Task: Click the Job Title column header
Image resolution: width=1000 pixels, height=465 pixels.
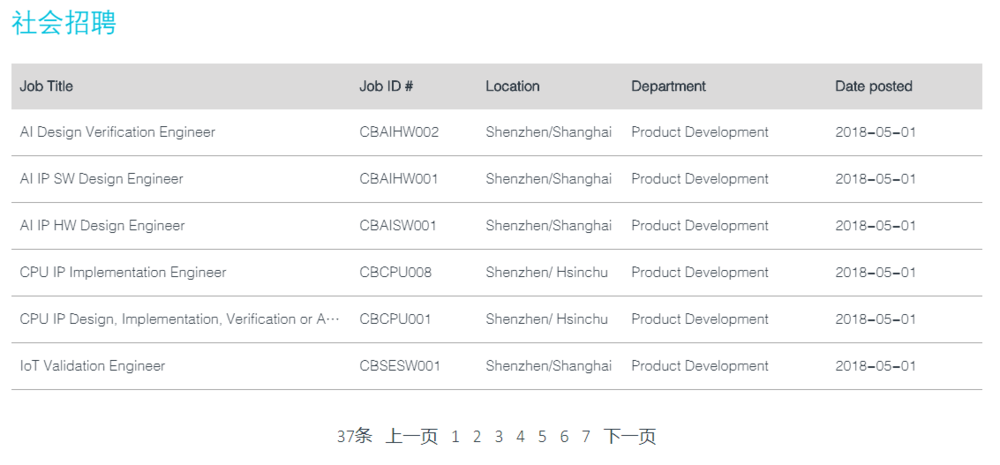Action: click(47, 86)
